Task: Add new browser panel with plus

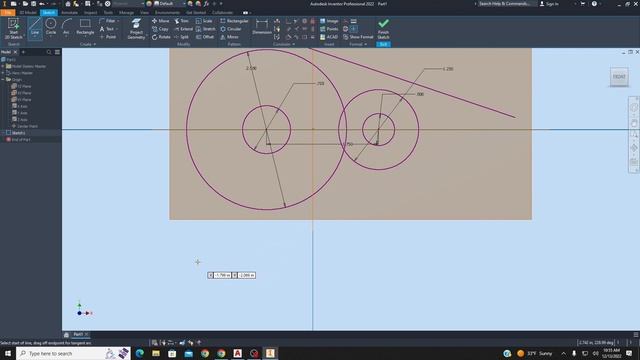Action: (x=23, y=52)
